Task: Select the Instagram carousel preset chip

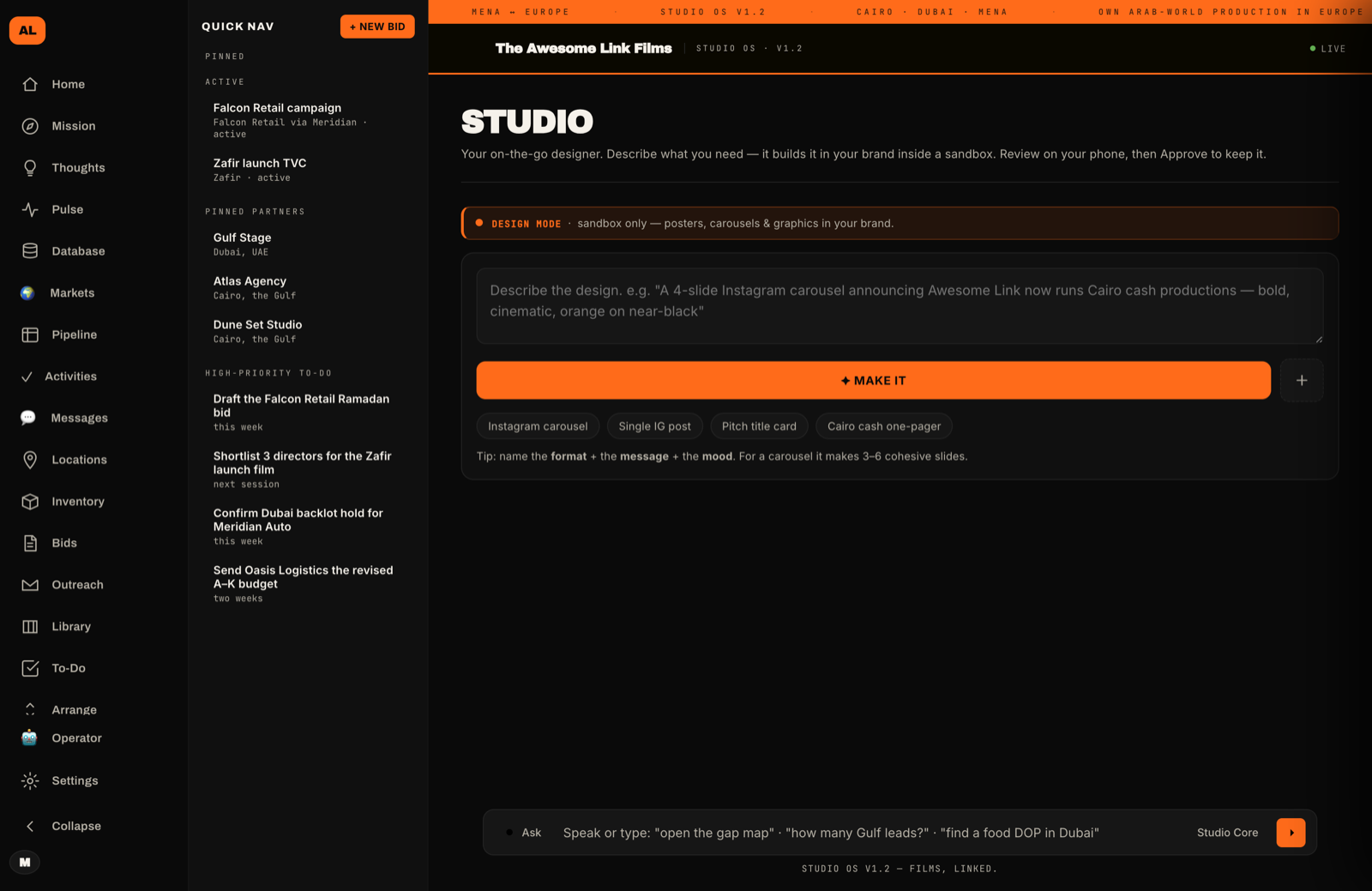Action: pyautogui.click(x=538, y=426)
